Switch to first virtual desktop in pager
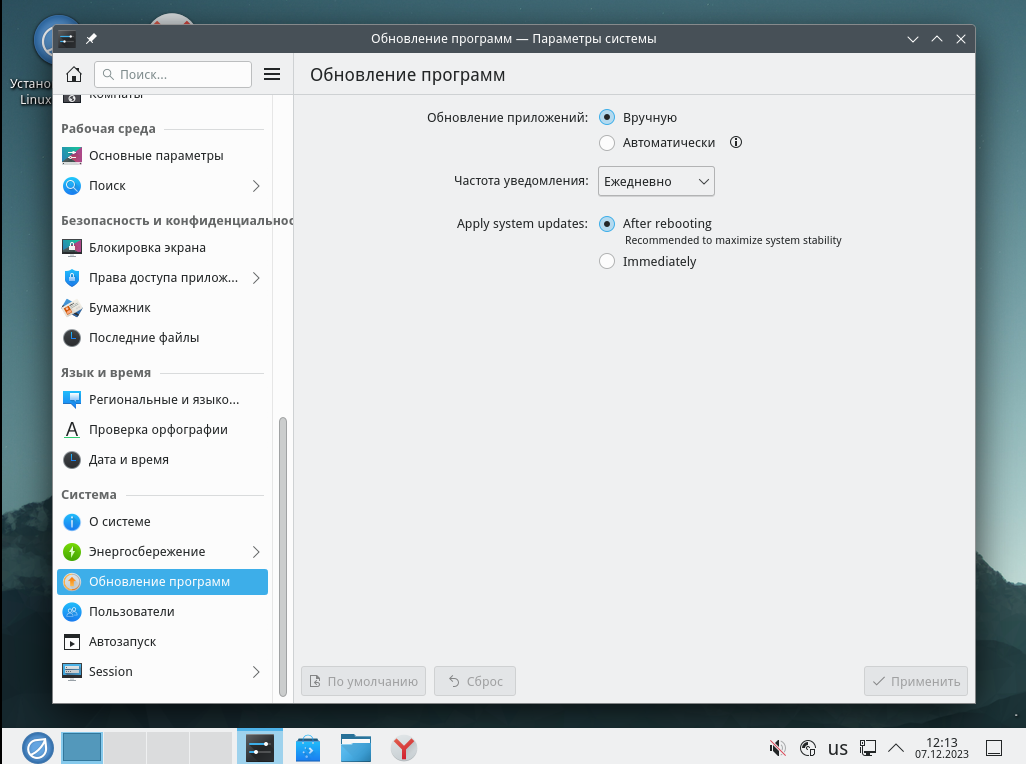The height and width of the screenshot is (764, 1026). pyautogui.click(x=82, y=748)
